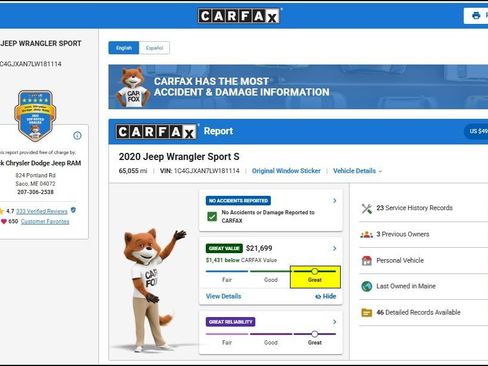Click the dealer phone number 207-306-2538
This screenshot has width=488, height=366.
pos(35,192)
